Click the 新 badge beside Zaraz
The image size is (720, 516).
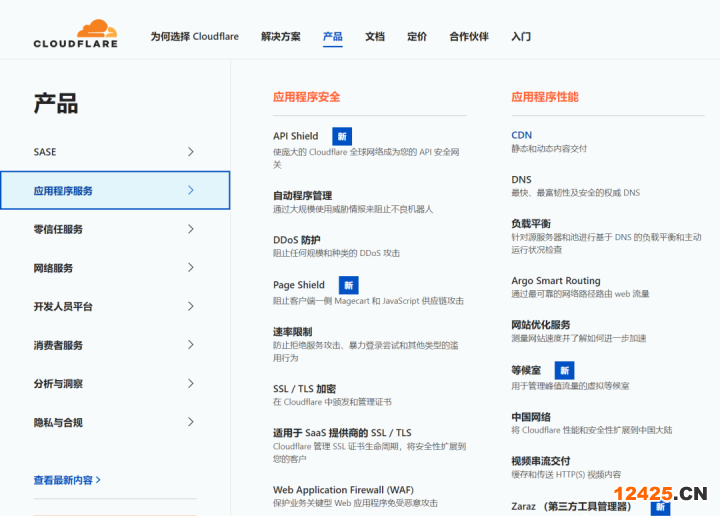point(660,507)
